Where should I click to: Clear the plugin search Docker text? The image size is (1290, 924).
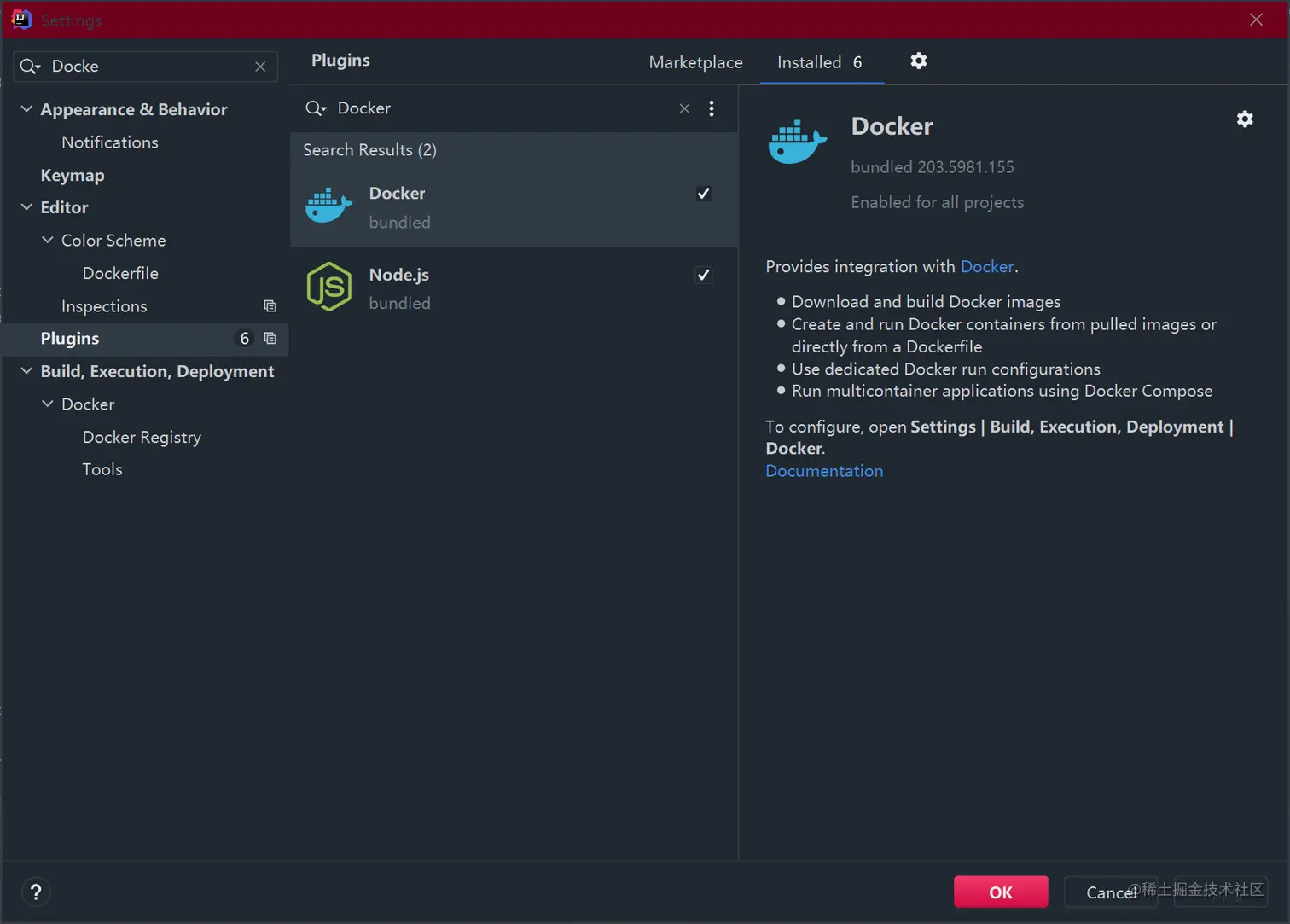coord(684,108)
